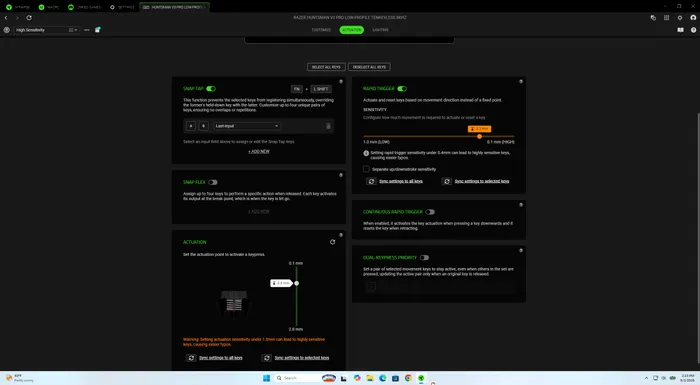The width and height of the screenshot is (700, 385).
Task: Switch to the Settings tab
Action: [x=122, y=7]
